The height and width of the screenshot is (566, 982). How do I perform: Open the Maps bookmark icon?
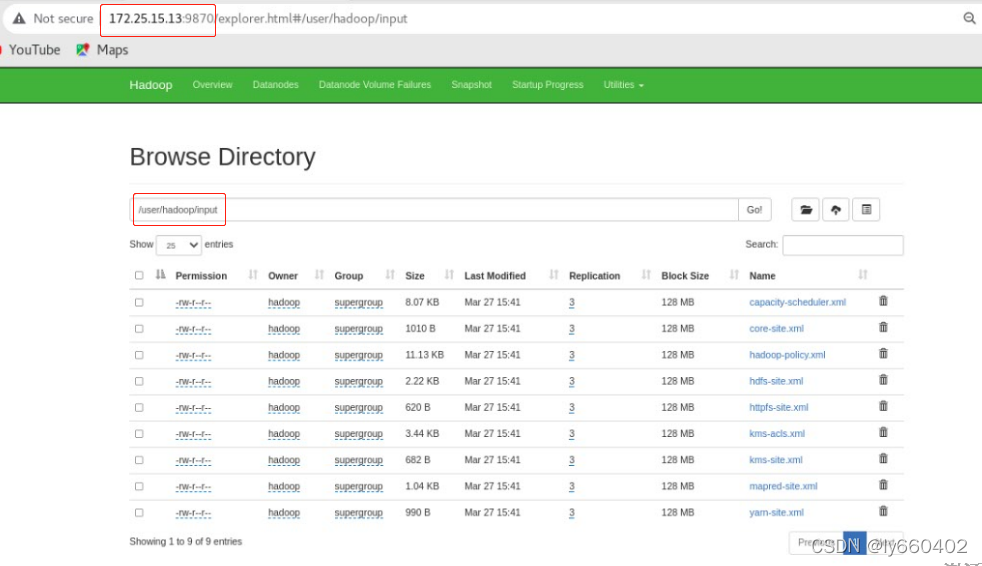tap(83, 49)
